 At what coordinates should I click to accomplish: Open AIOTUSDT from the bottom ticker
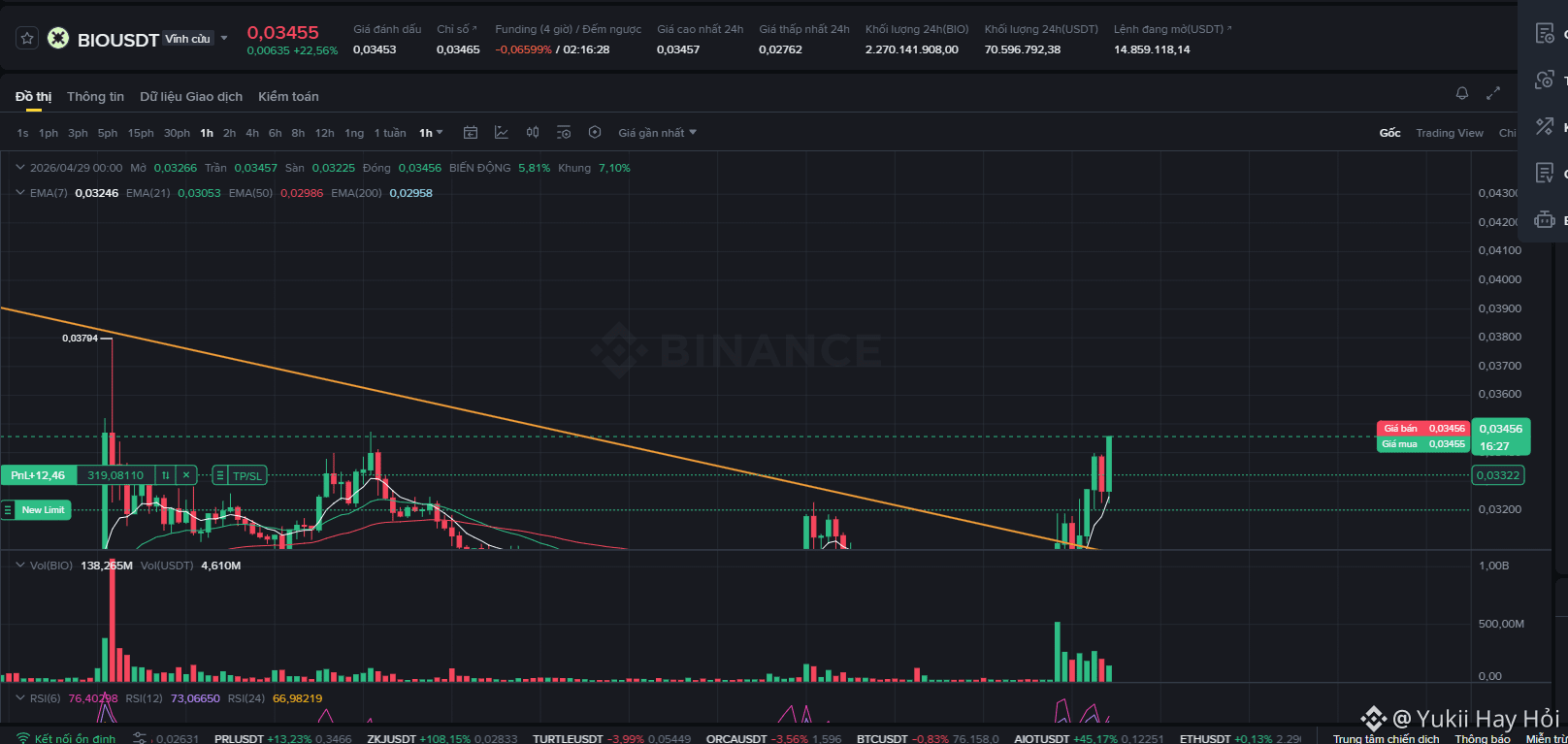point(1090,739)
